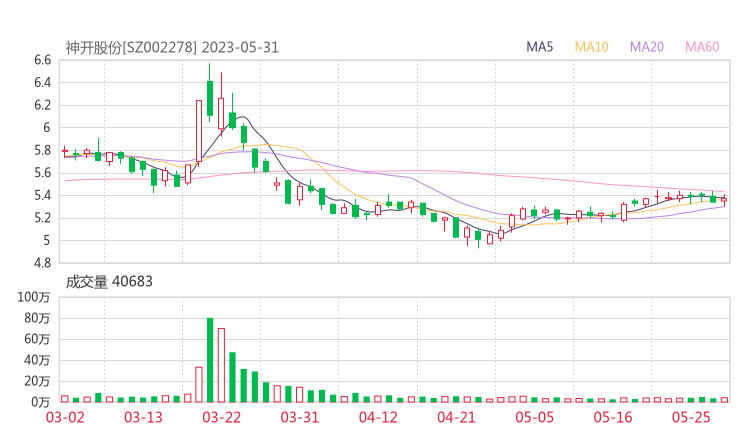Click the 4.8 price axis label

tap(42, 262)
